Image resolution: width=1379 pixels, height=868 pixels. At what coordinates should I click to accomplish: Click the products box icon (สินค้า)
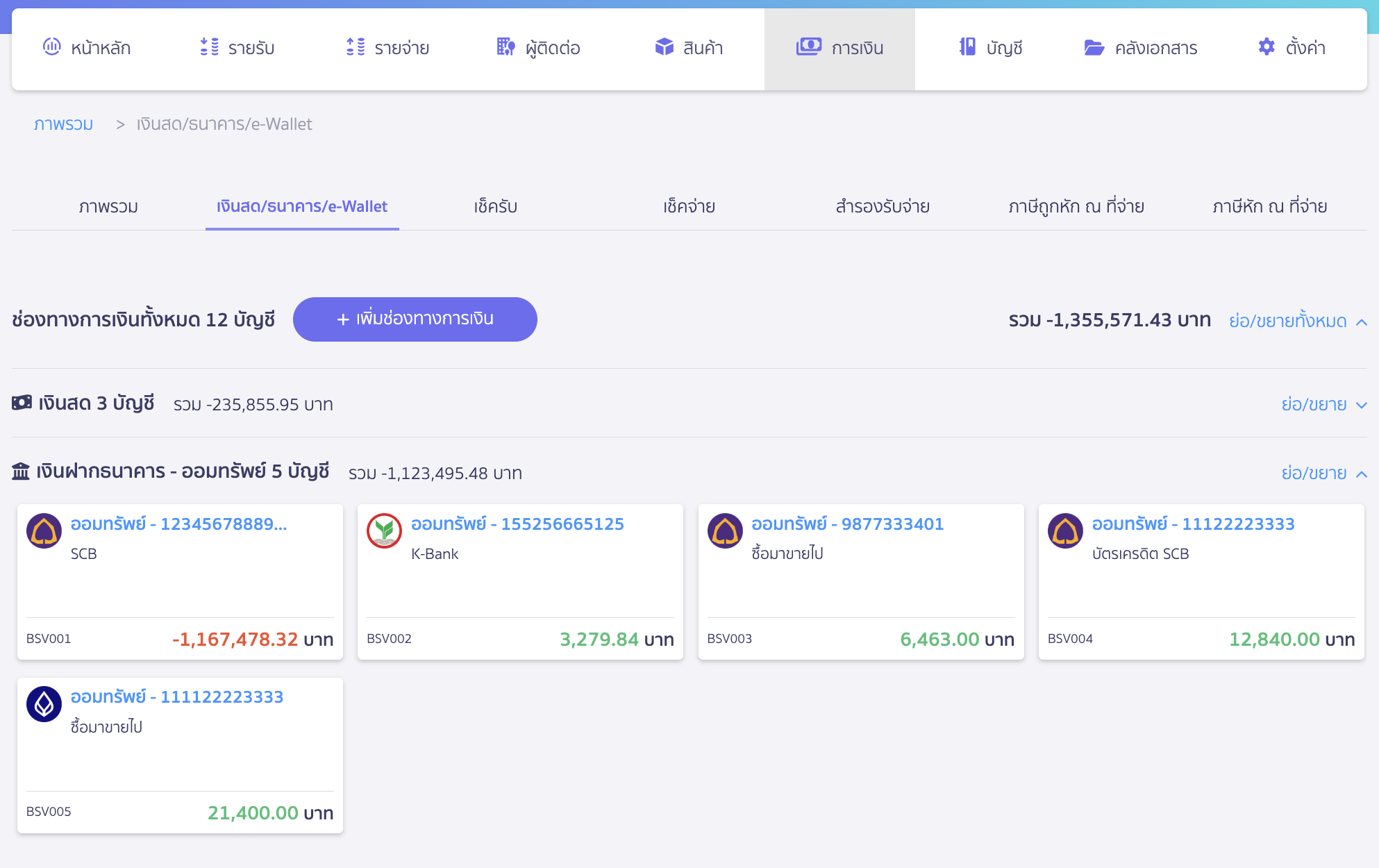pos(665,47)
